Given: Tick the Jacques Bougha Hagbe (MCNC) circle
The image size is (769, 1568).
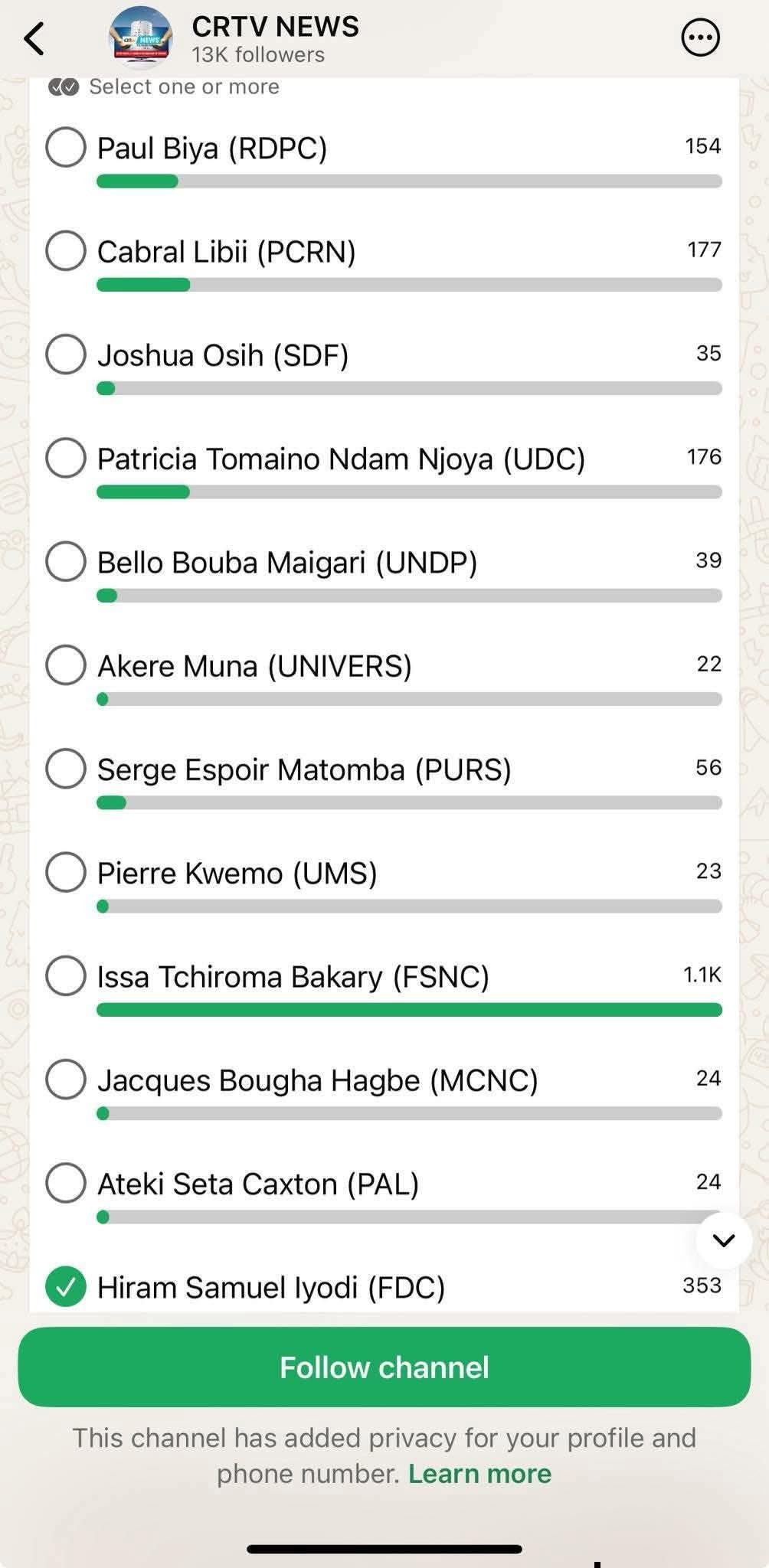Looking at the screenshot, I should tap(66, 1080).
